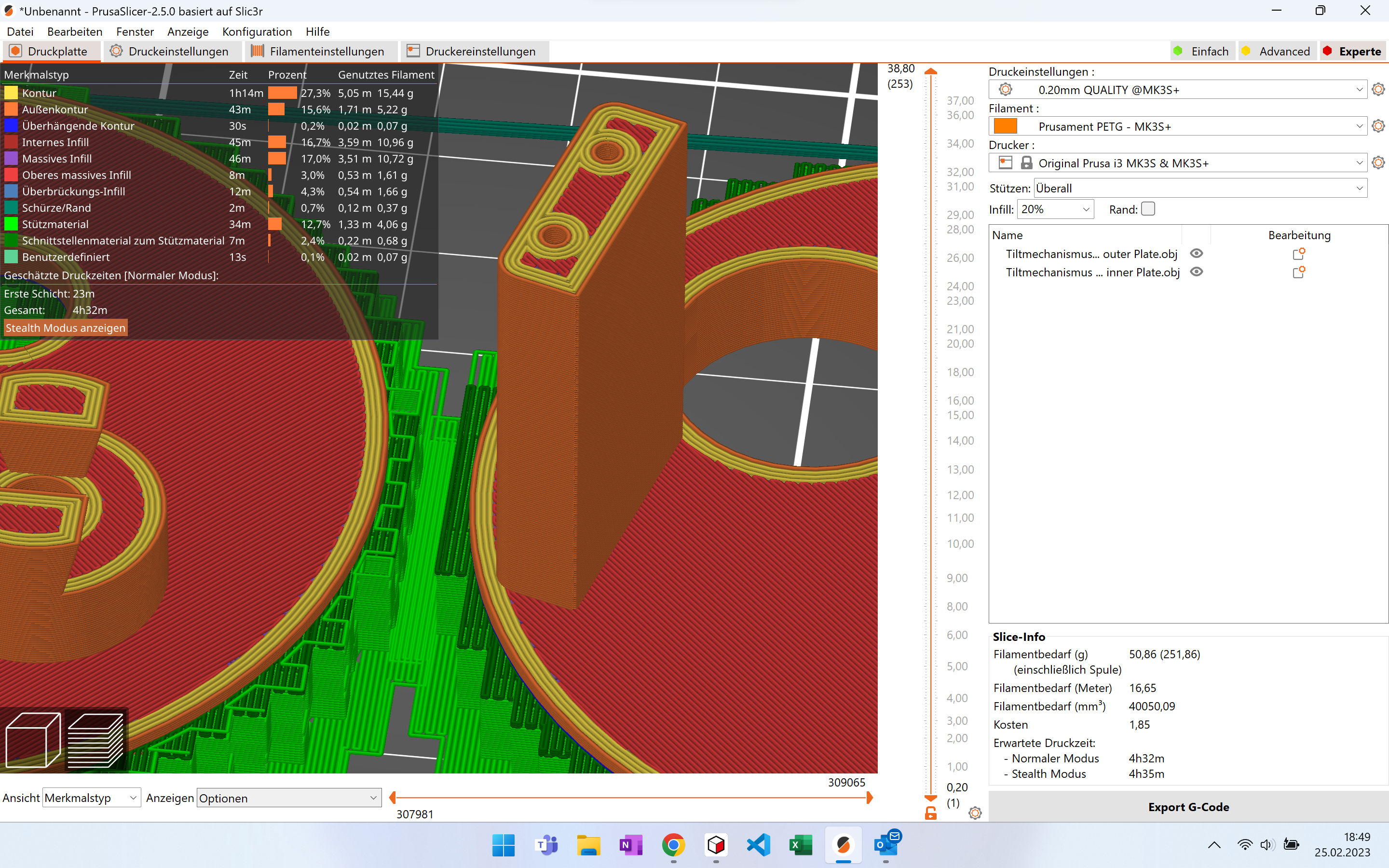Screen dimensions: 1389x868
Task: Toggle visibility of outer Plate.obj
Action: (x=1197, y=253)
